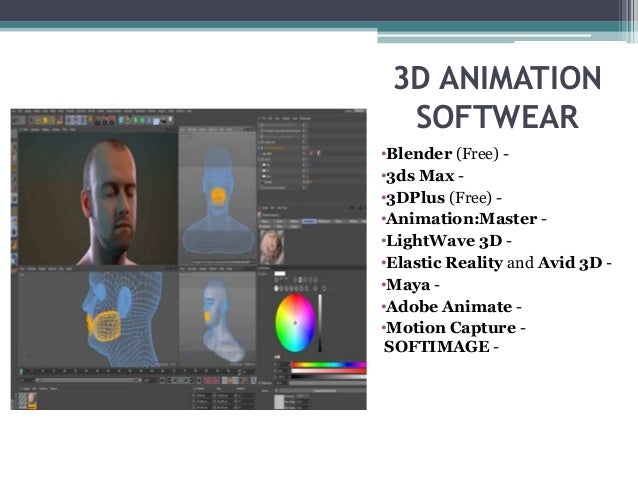Click the black-to-white value slider
The width and height of the screenshot is (638, 479).
click(x=329, y=377)
